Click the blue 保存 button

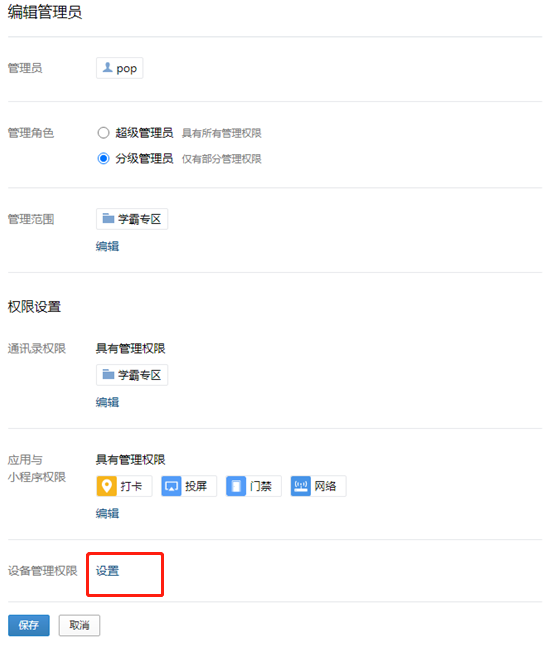point(29,625)
